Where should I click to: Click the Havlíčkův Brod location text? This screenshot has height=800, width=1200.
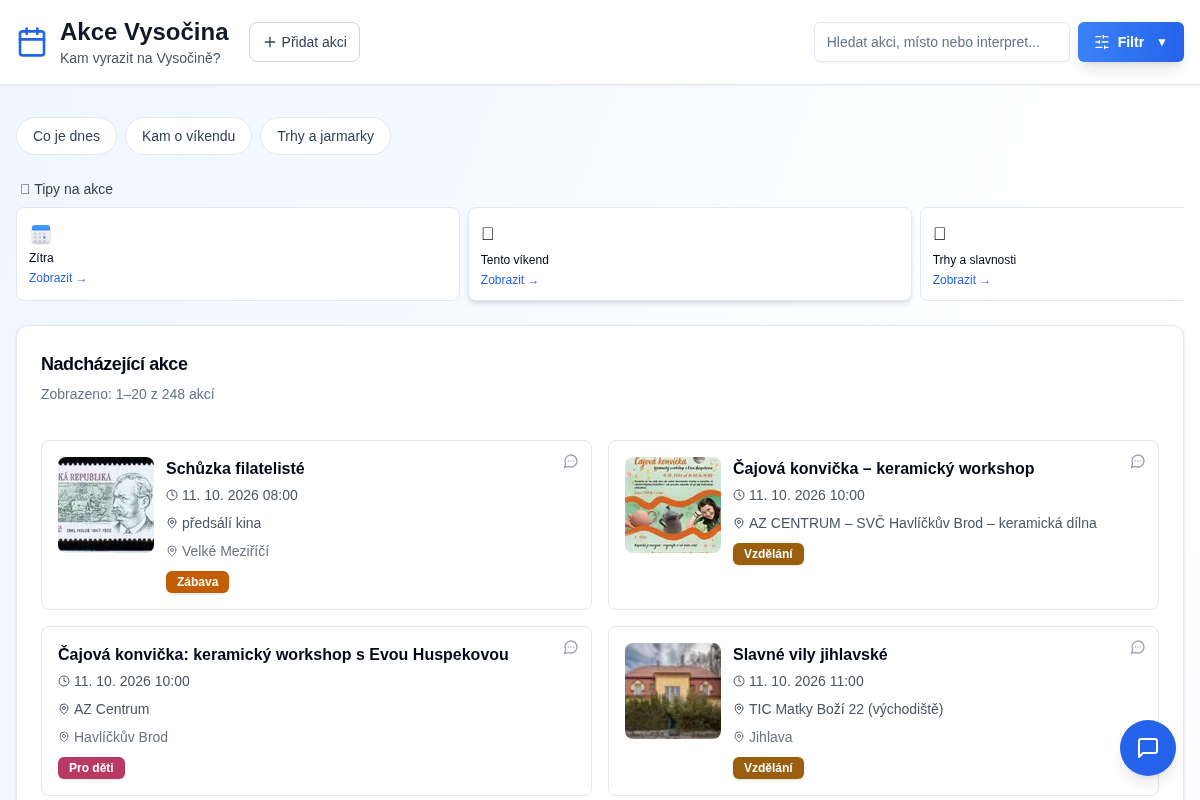121,737
